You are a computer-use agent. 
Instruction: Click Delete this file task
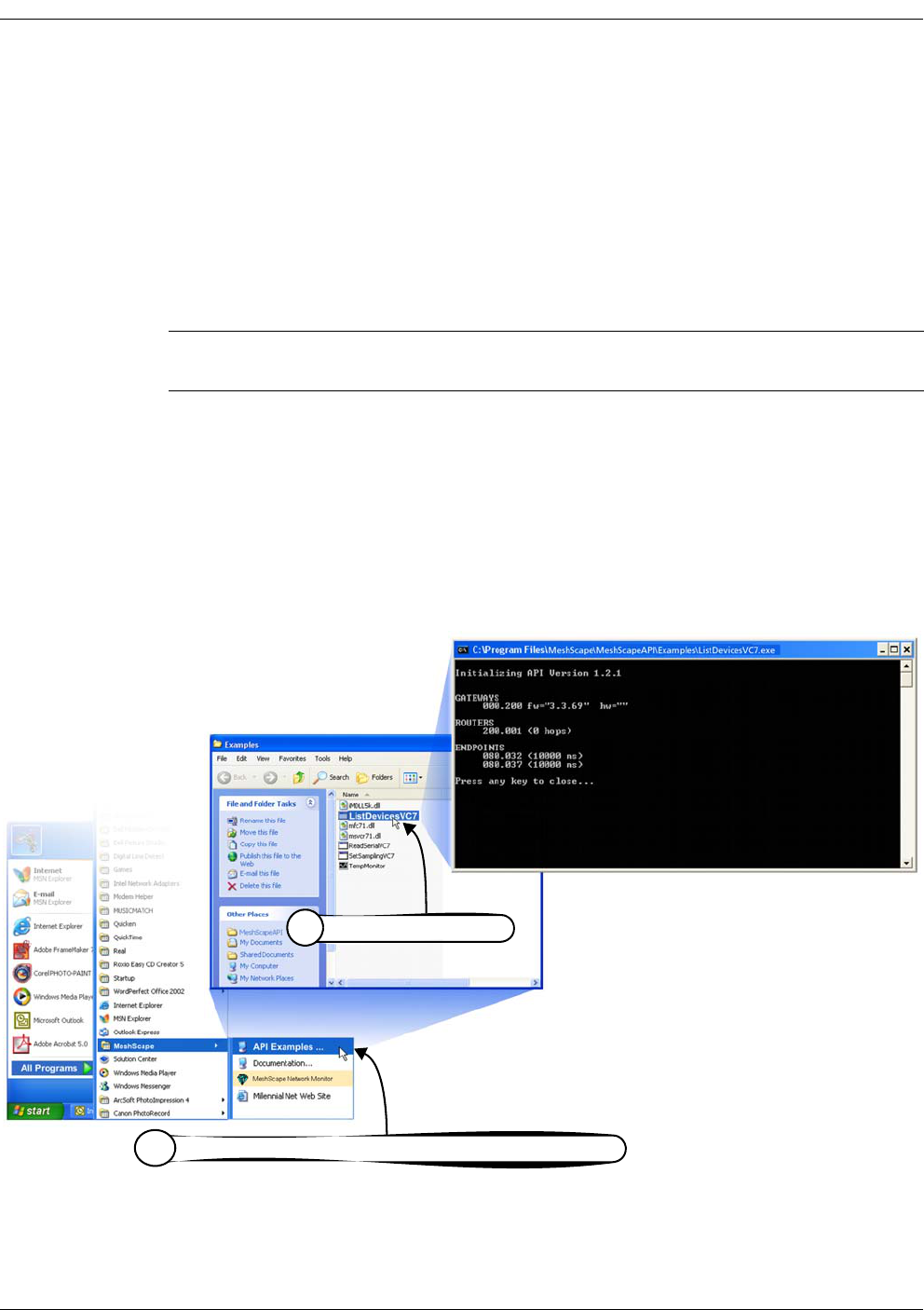point(254,885)
